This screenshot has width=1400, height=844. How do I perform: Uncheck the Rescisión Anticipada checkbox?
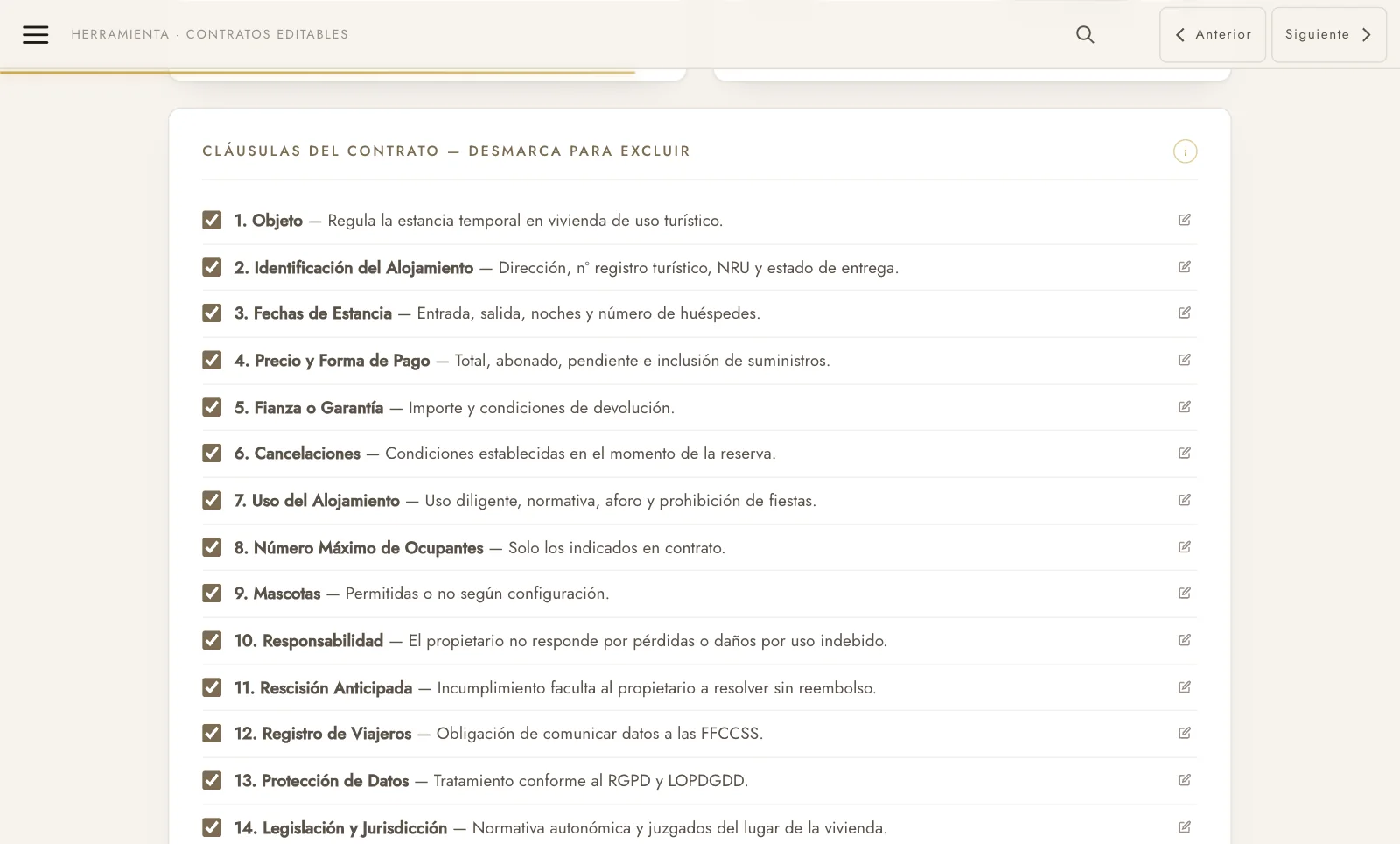pyautogui.click(x=212, y=687)
